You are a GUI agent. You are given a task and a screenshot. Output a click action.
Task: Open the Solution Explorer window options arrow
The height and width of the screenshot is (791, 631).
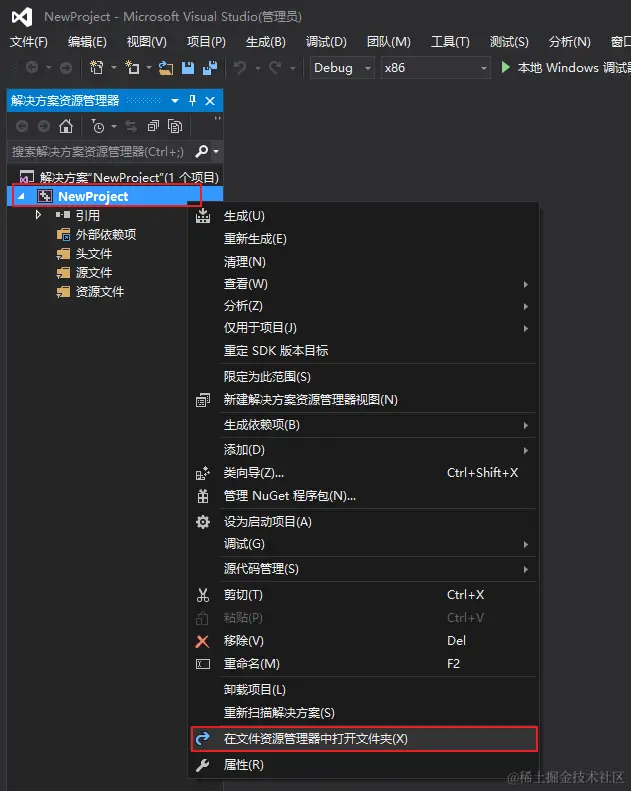pyautogui.click(x=175, y=101)
